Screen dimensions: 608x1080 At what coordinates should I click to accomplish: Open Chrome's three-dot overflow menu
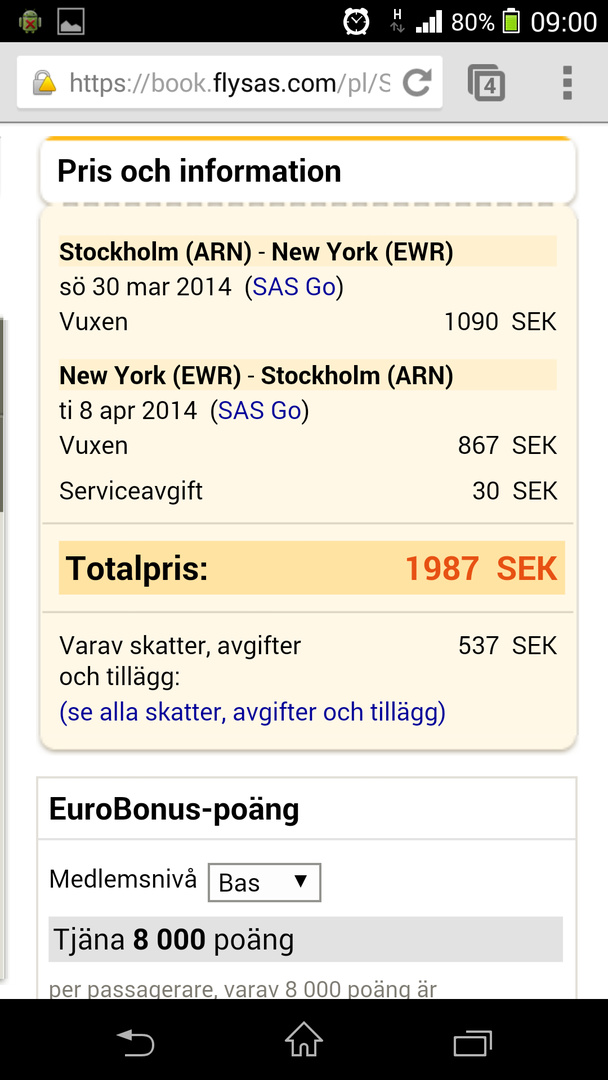pos(567,83)
